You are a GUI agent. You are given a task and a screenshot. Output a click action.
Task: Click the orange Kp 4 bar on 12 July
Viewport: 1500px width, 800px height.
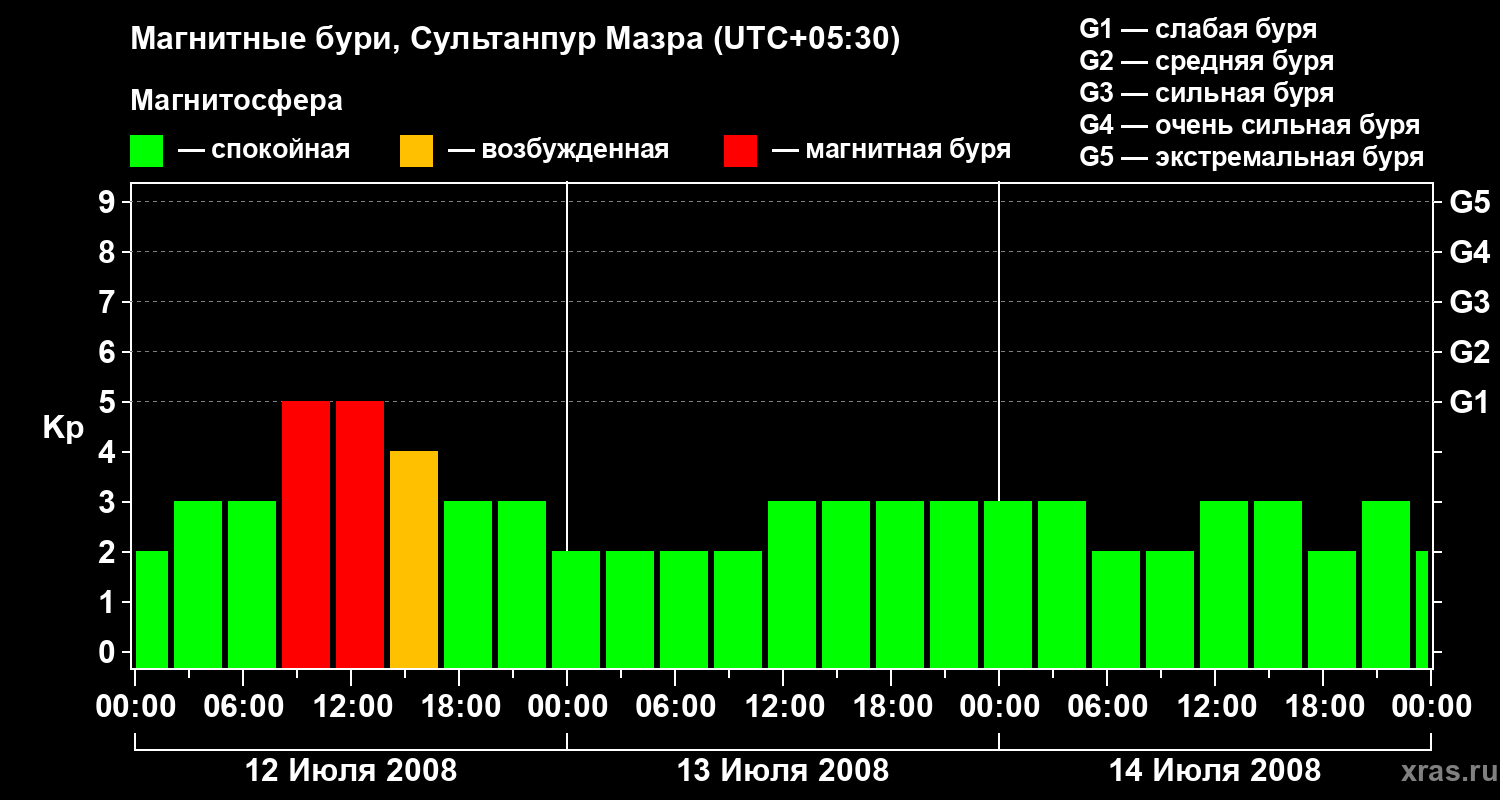[414, 560]
